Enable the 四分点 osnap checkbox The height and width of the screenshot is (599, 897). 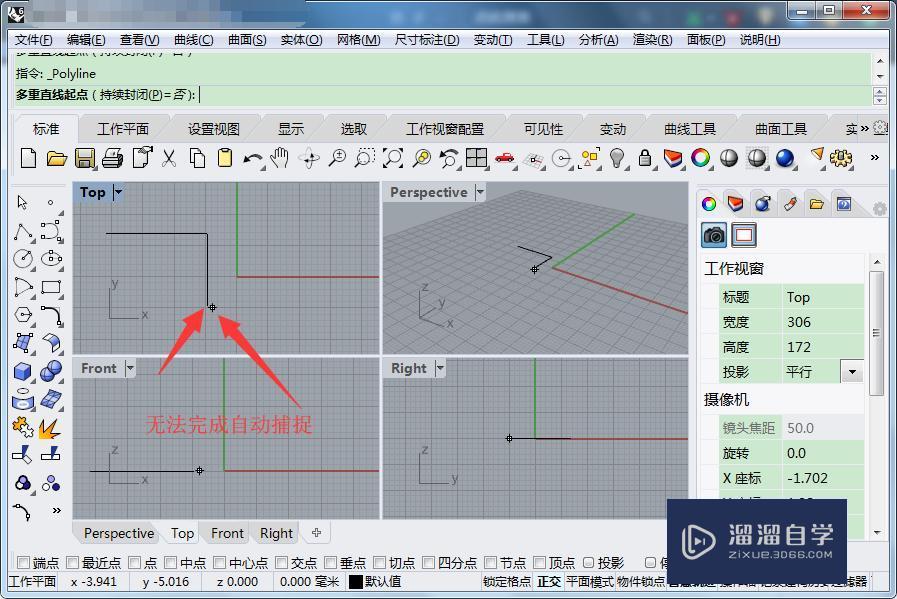tap(428, 563)
